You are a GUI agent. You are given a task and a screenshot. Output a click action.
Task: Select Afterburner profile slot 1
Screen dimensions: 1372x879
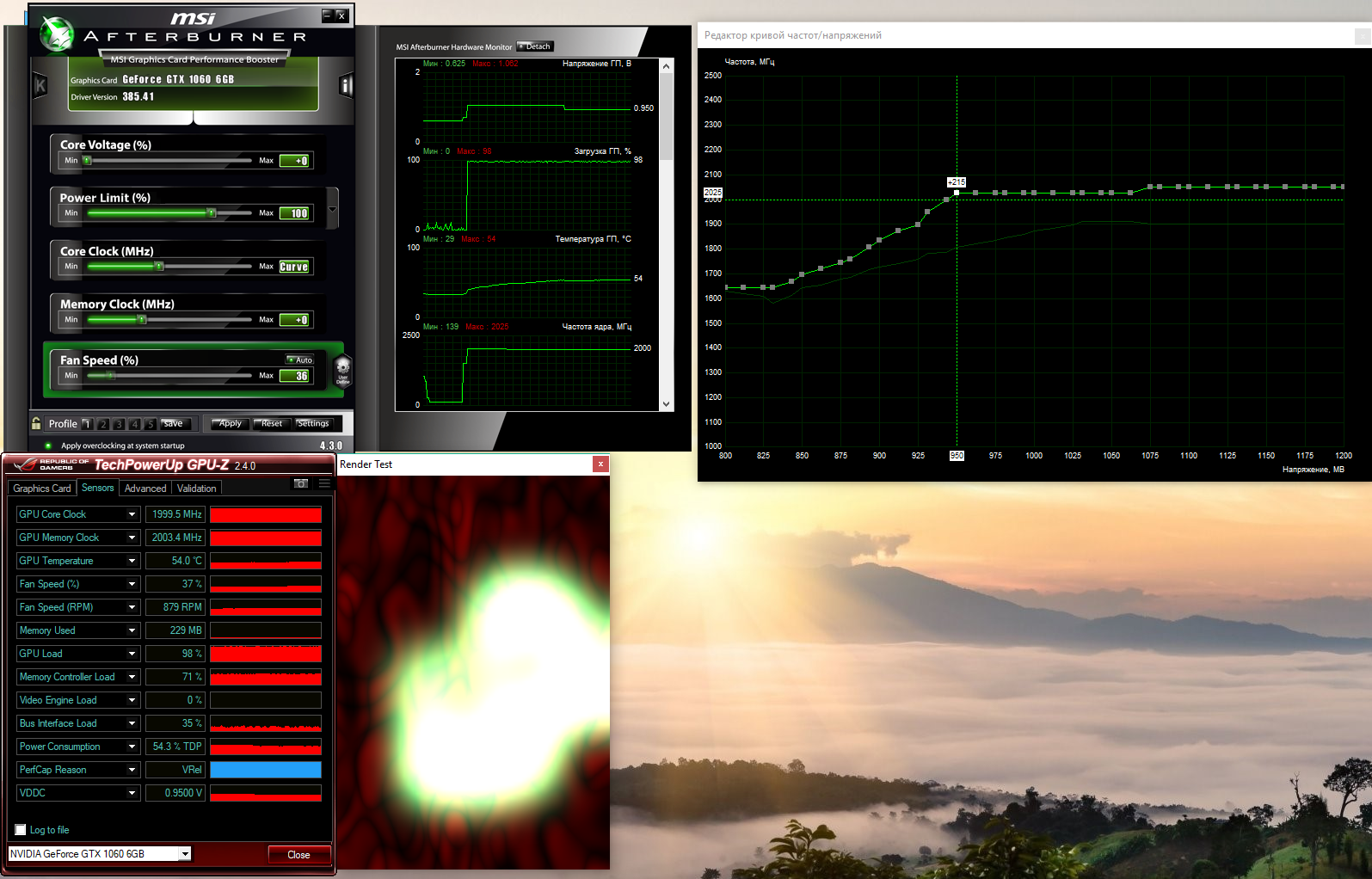(x=87, y=424)
